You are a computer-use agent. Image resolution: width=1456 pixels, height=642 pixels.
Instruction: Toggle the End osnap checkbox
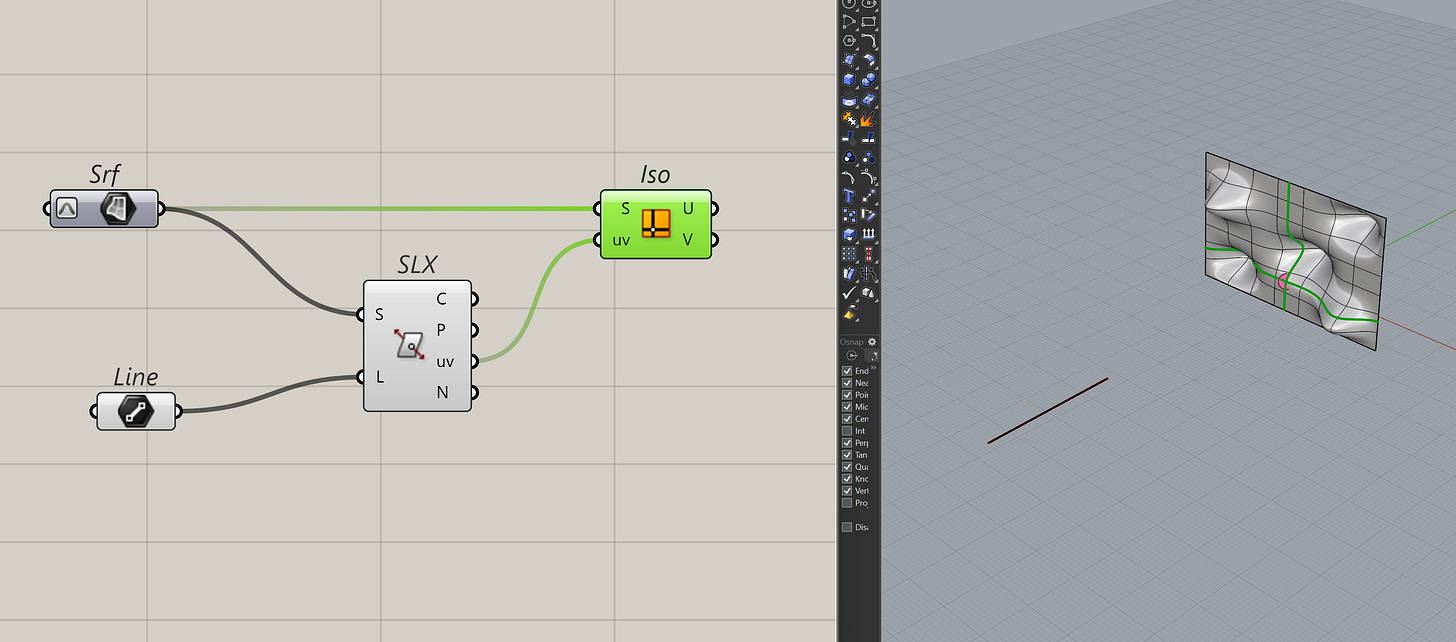pos(847,371)
